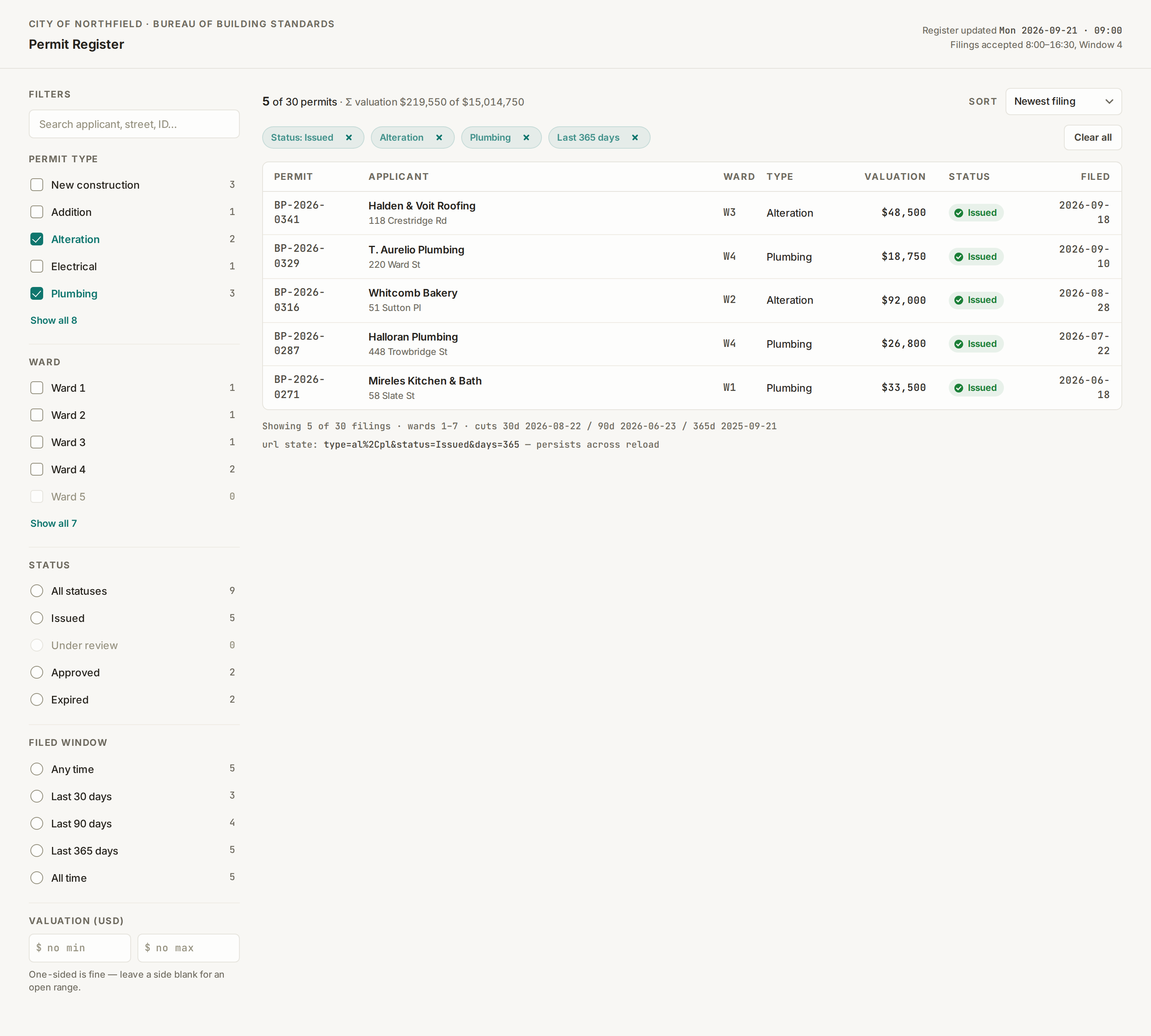The image size is (1151, 1036).
Task: Remove the Plumbing filter chip
Action: [526, 138]
